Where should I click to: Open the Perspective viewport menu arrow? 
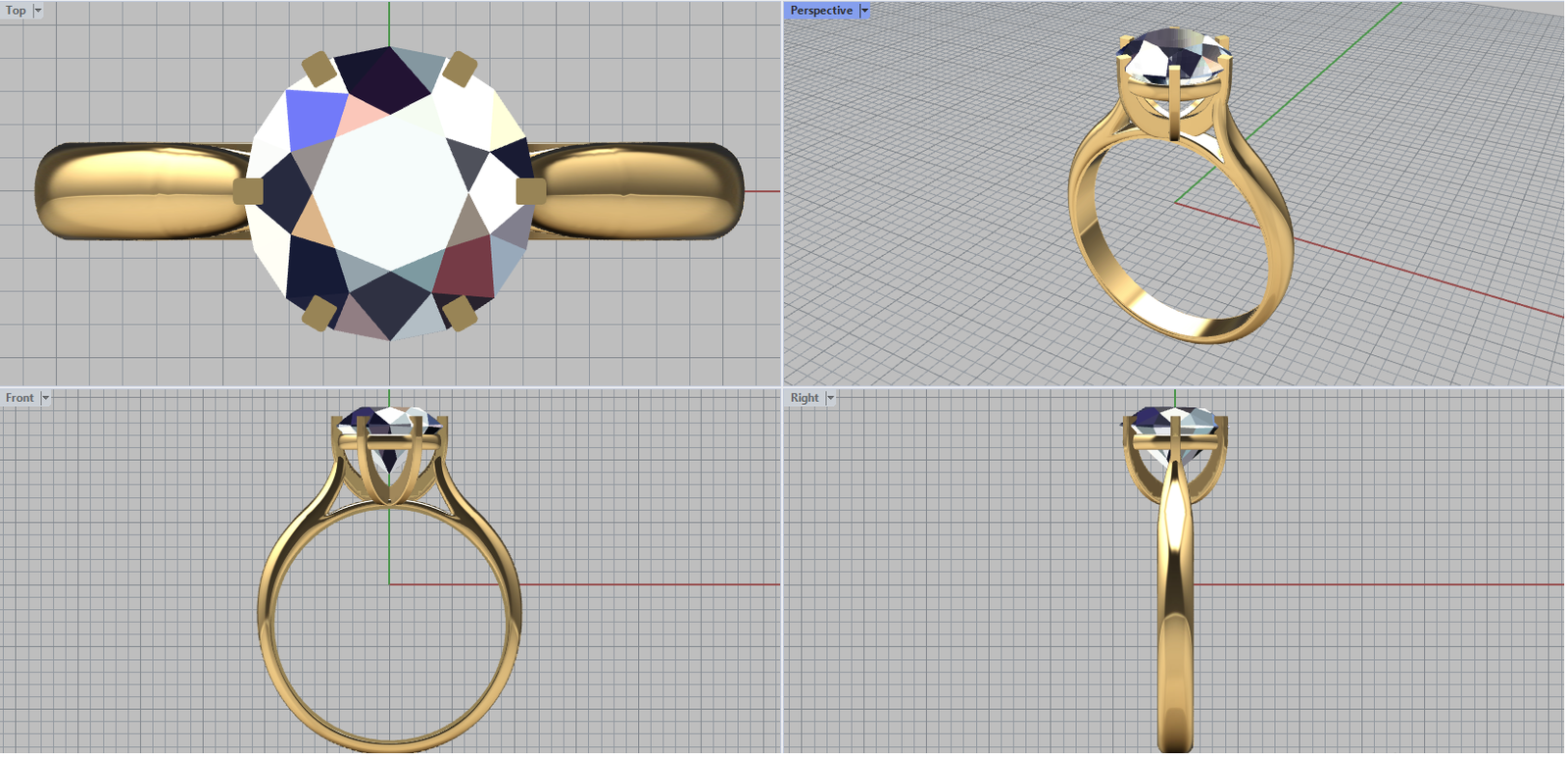coord(864,11)
